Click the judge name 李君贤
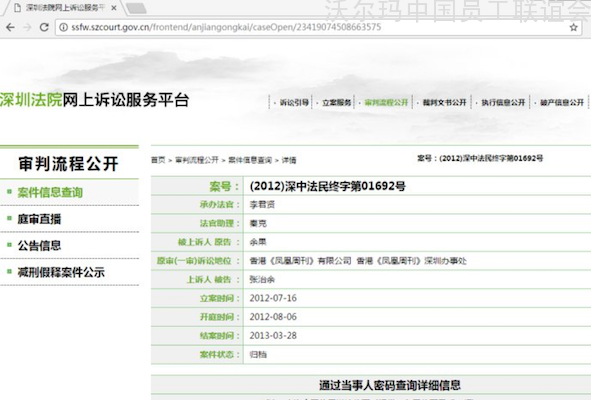The height and width of the screenshot is (400, 591). click(x=262, y=205)
